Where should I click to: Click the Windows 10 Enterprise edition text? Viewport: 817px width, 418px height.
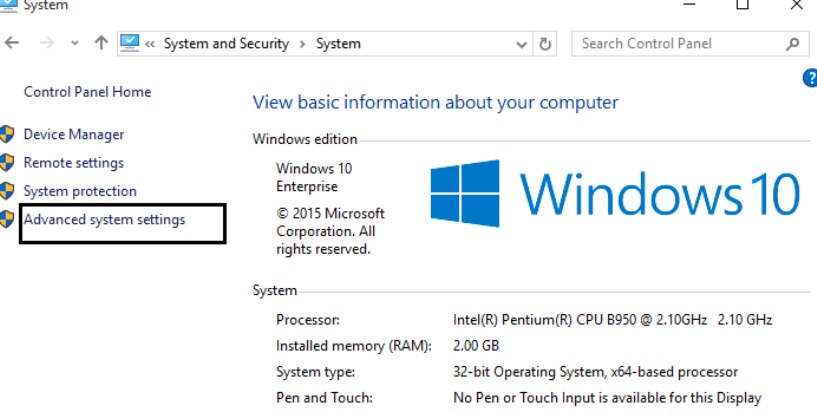pyautogui.click(x=314, y=177)
